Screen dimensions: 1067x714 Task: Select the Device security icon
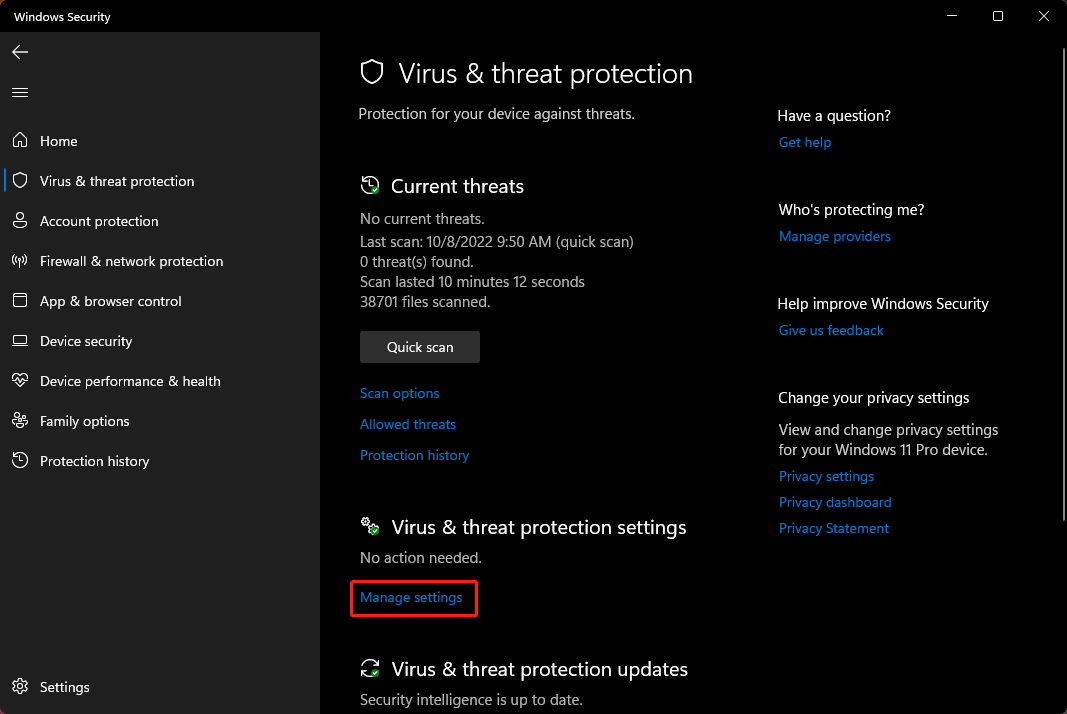[x=20, y=341]
